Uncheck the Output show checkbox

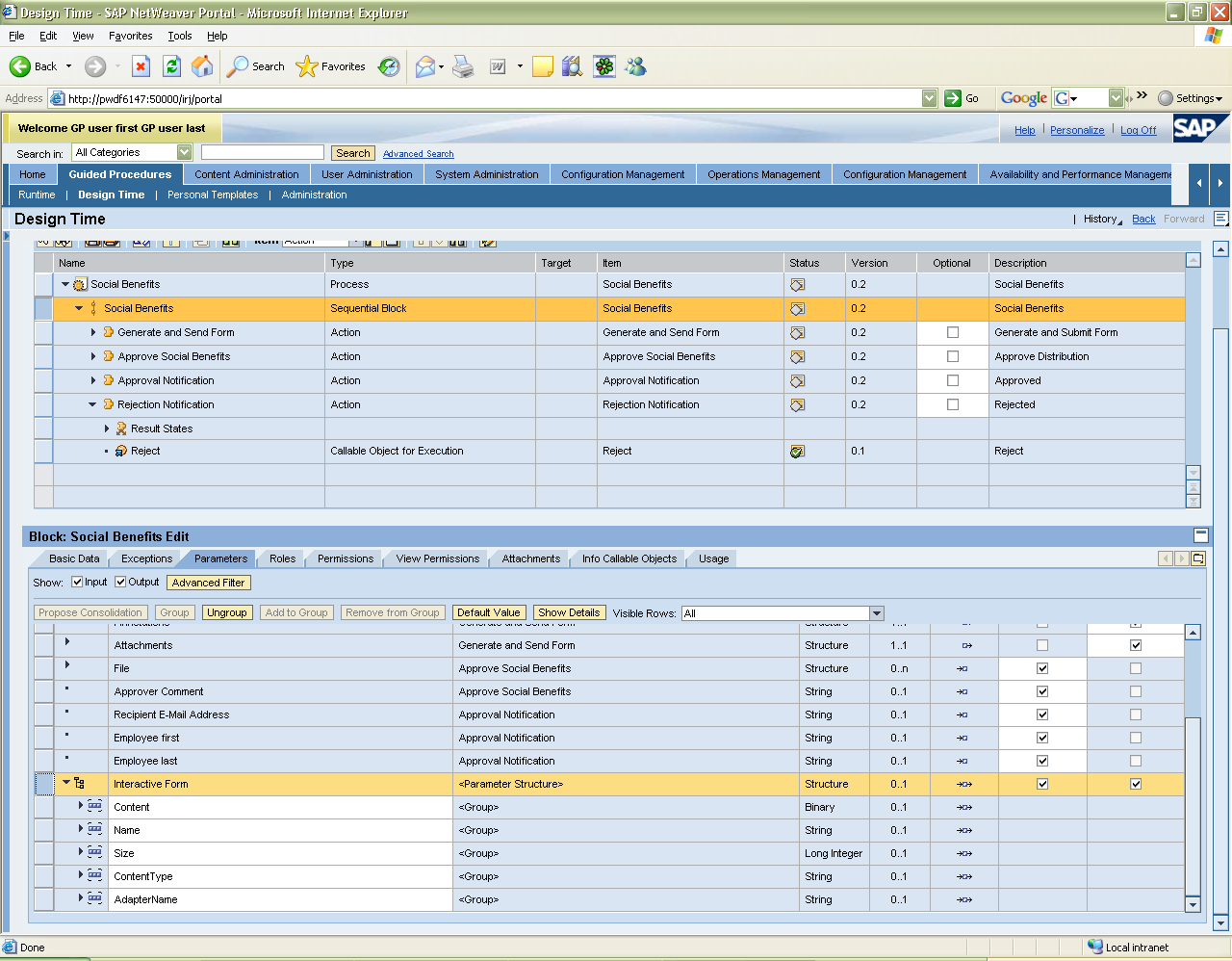[120, 582]
